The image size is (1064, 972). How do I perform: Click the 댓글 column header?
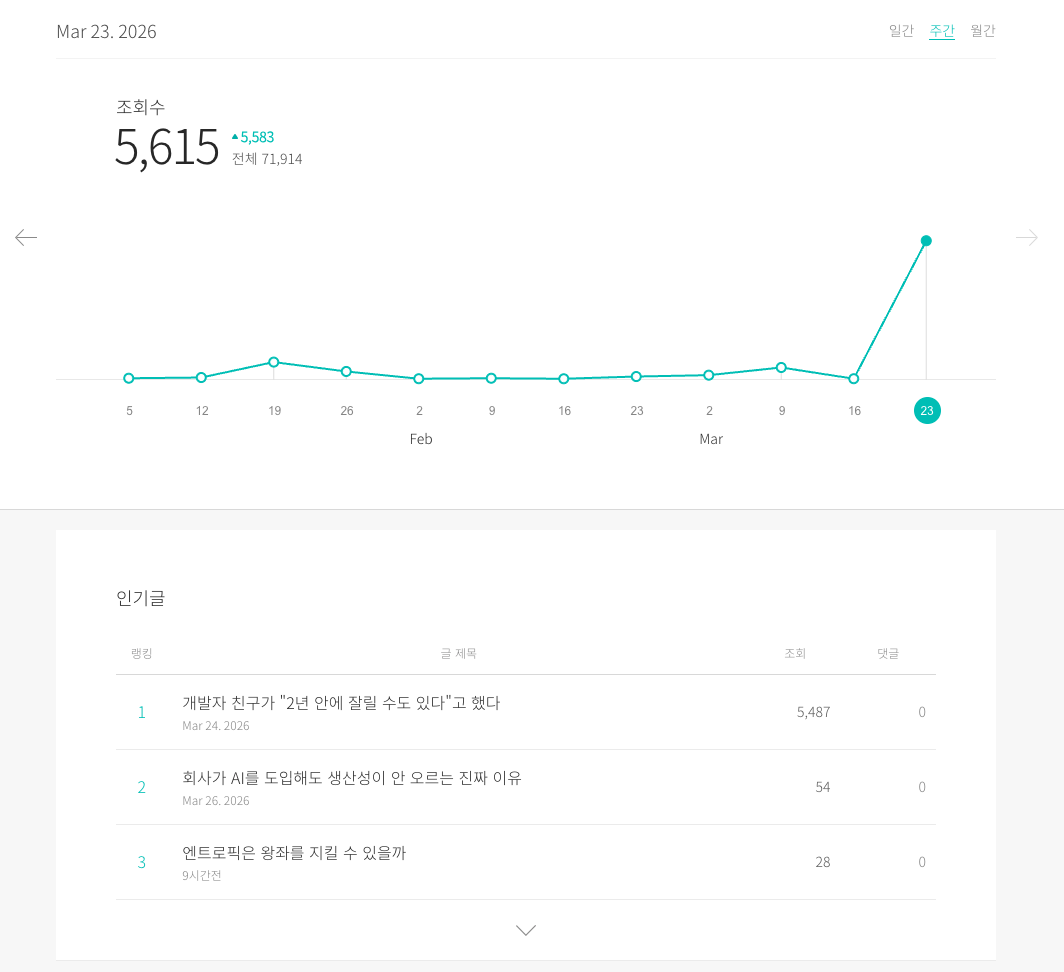point(888,653)
